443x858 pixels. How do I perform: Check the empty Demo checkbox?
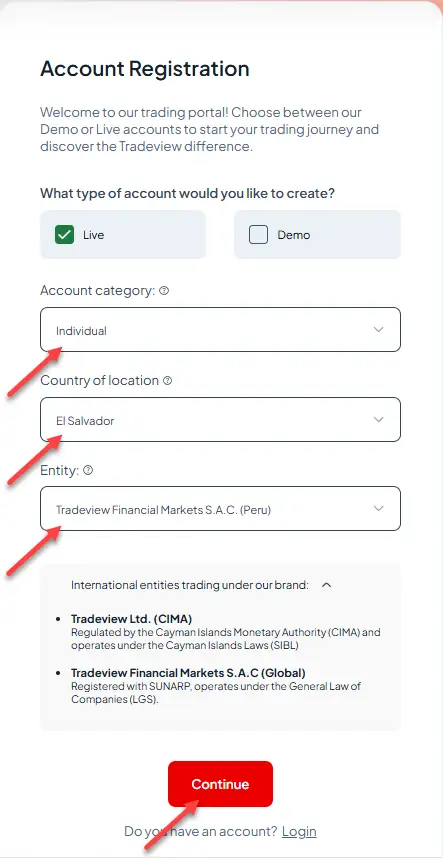[258, 235]
